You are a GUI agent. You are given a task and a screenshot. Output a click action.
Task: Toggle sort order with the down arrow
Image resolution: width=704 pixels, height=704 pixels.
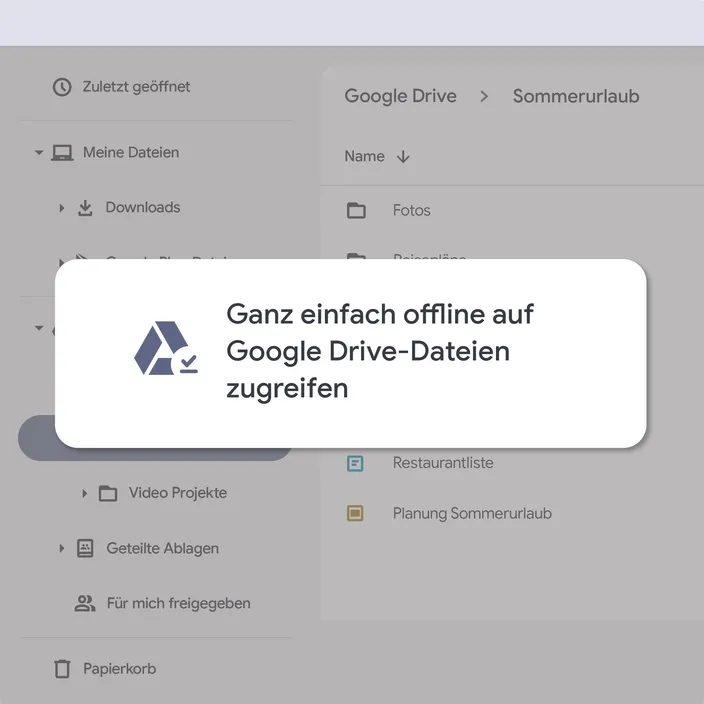403,157
